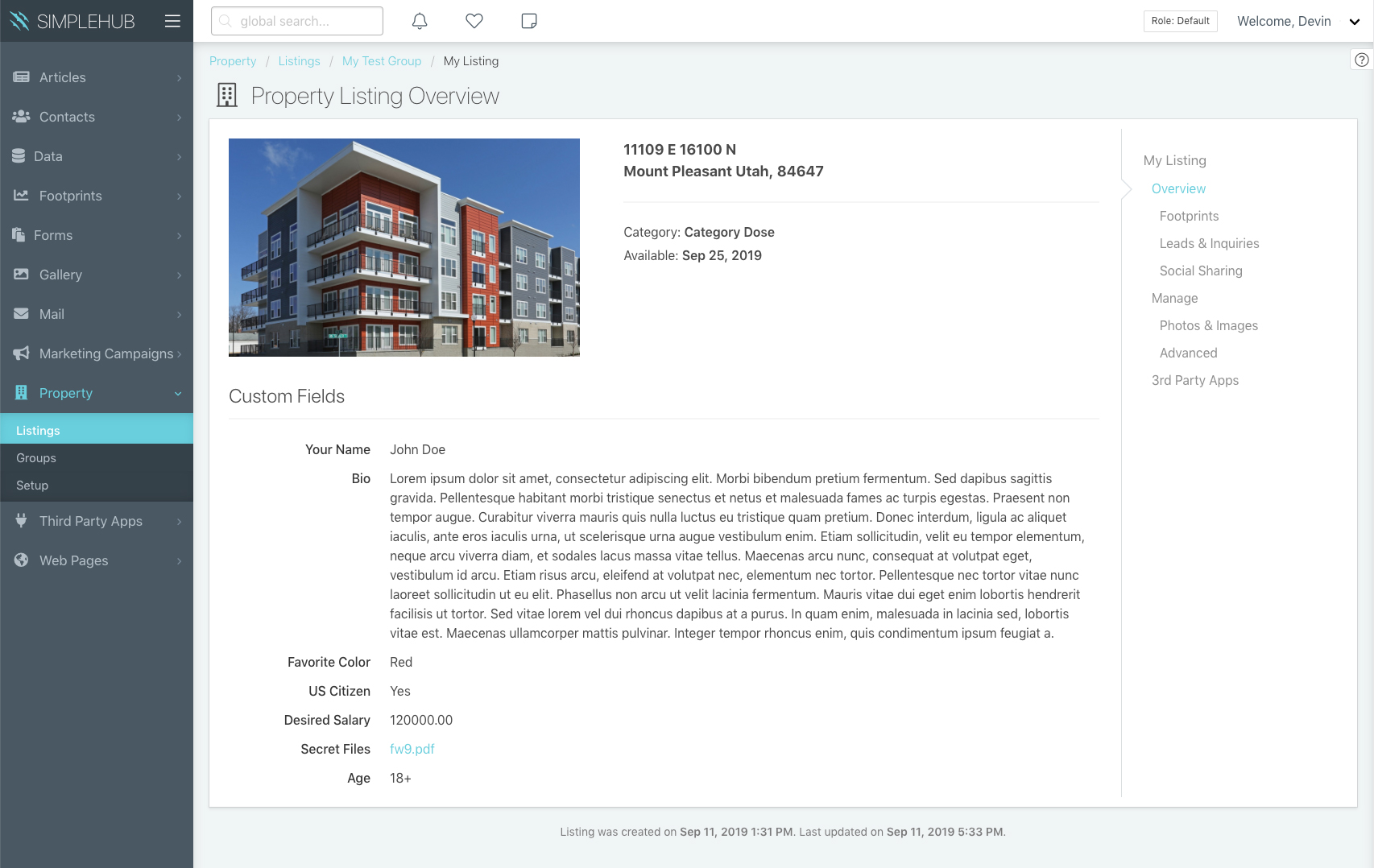Expand the Data menu chevron
The height and width of the screenshot is (868, 1374).
[x=179, y=157]
